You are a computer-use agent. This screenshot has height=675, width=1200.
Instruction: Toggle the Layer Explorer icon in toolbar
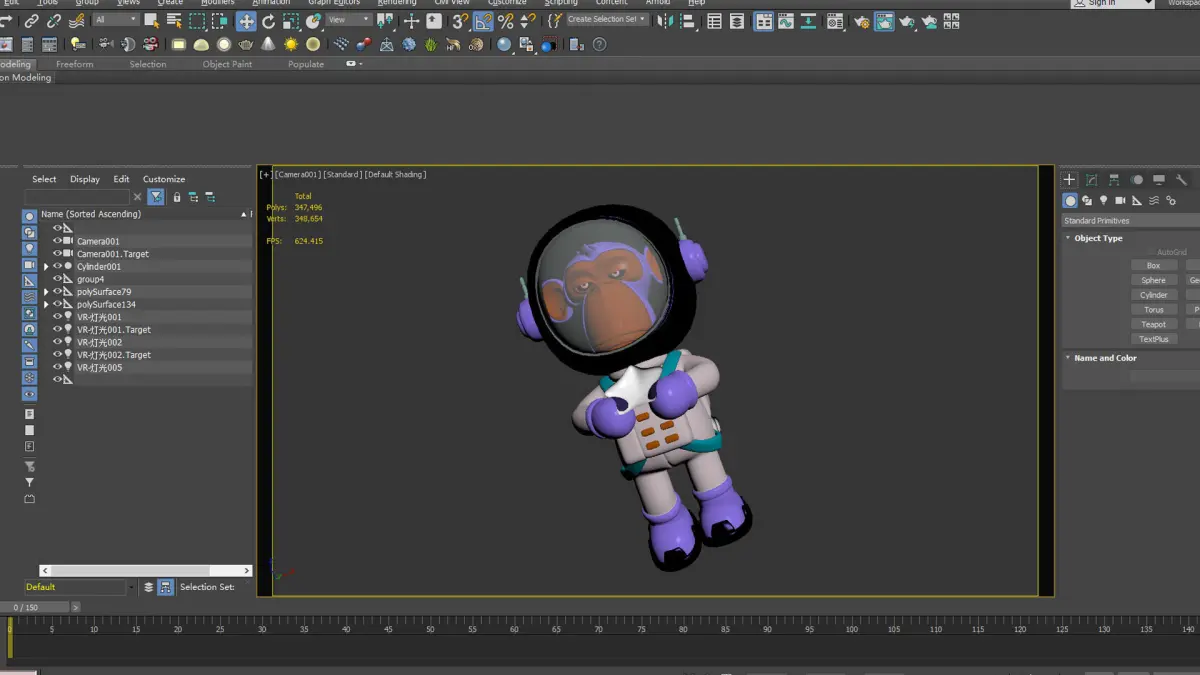point(737,21)
